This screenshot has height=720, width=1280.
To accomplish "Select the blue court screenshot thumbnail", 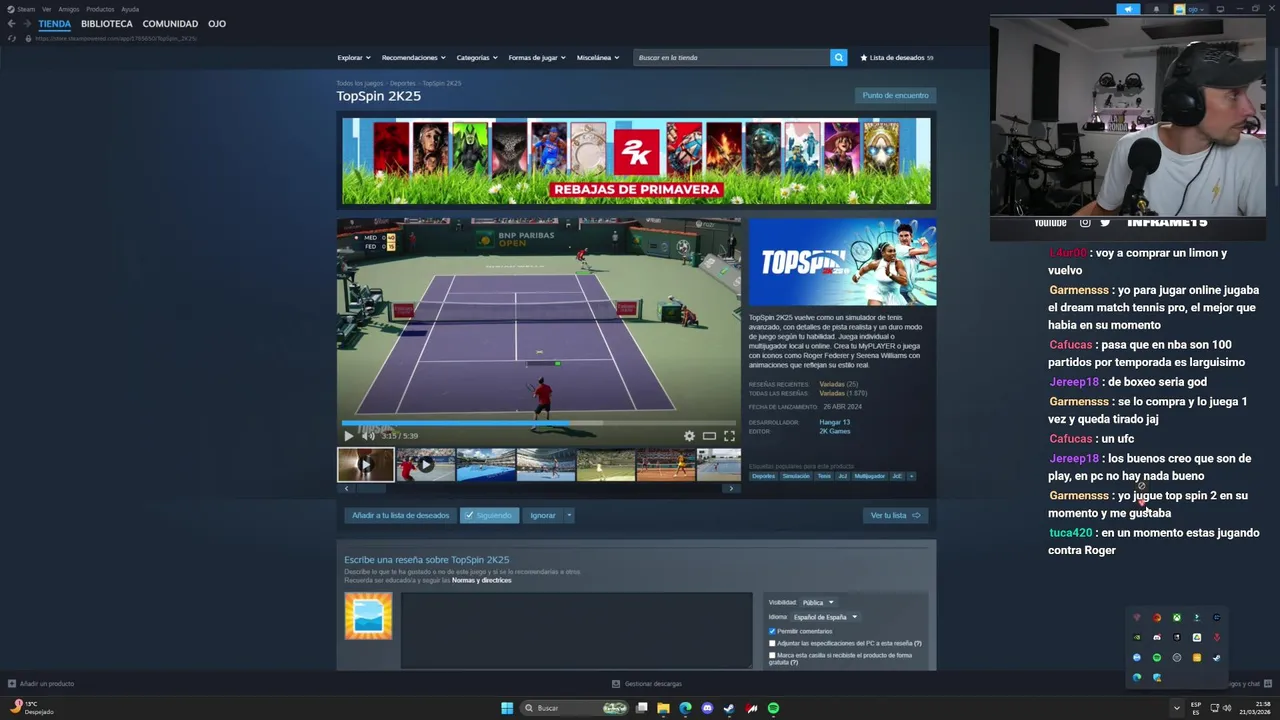I will (486, 465).
